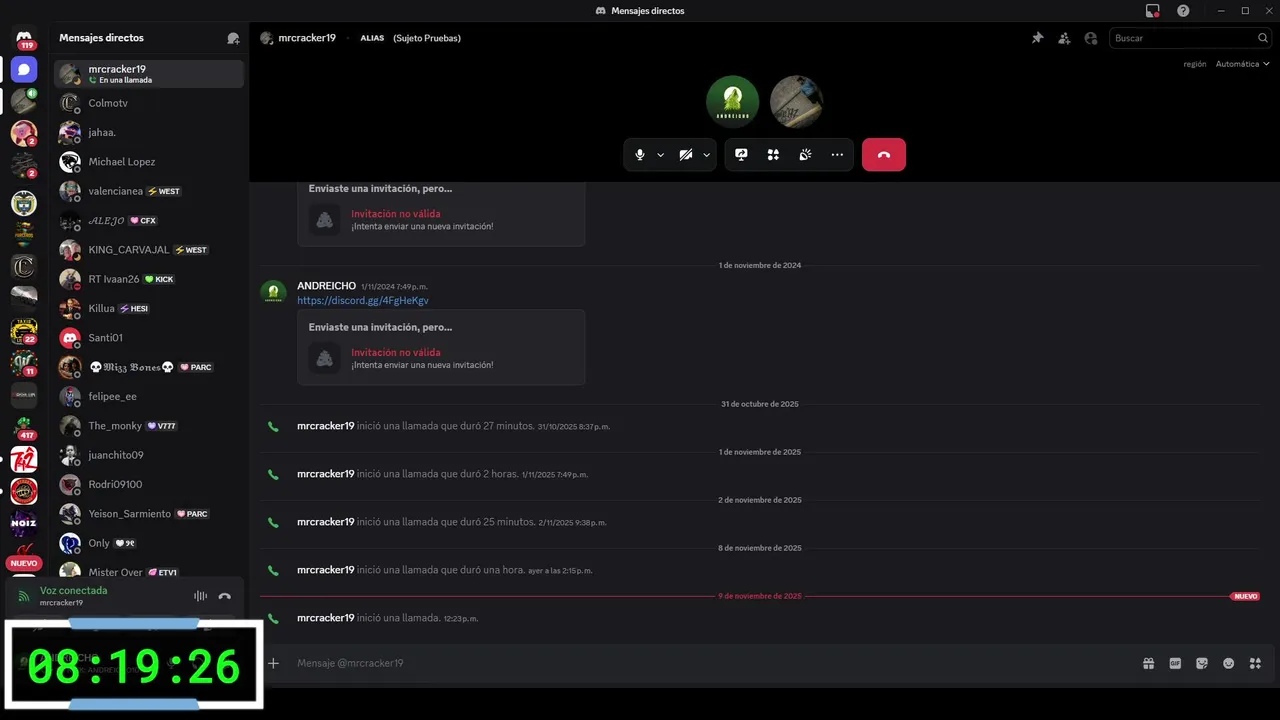Image resolution: width=1280 pixels, height=720 pixels.
Task: Open Discord help icon
Action: [1183, 11]
